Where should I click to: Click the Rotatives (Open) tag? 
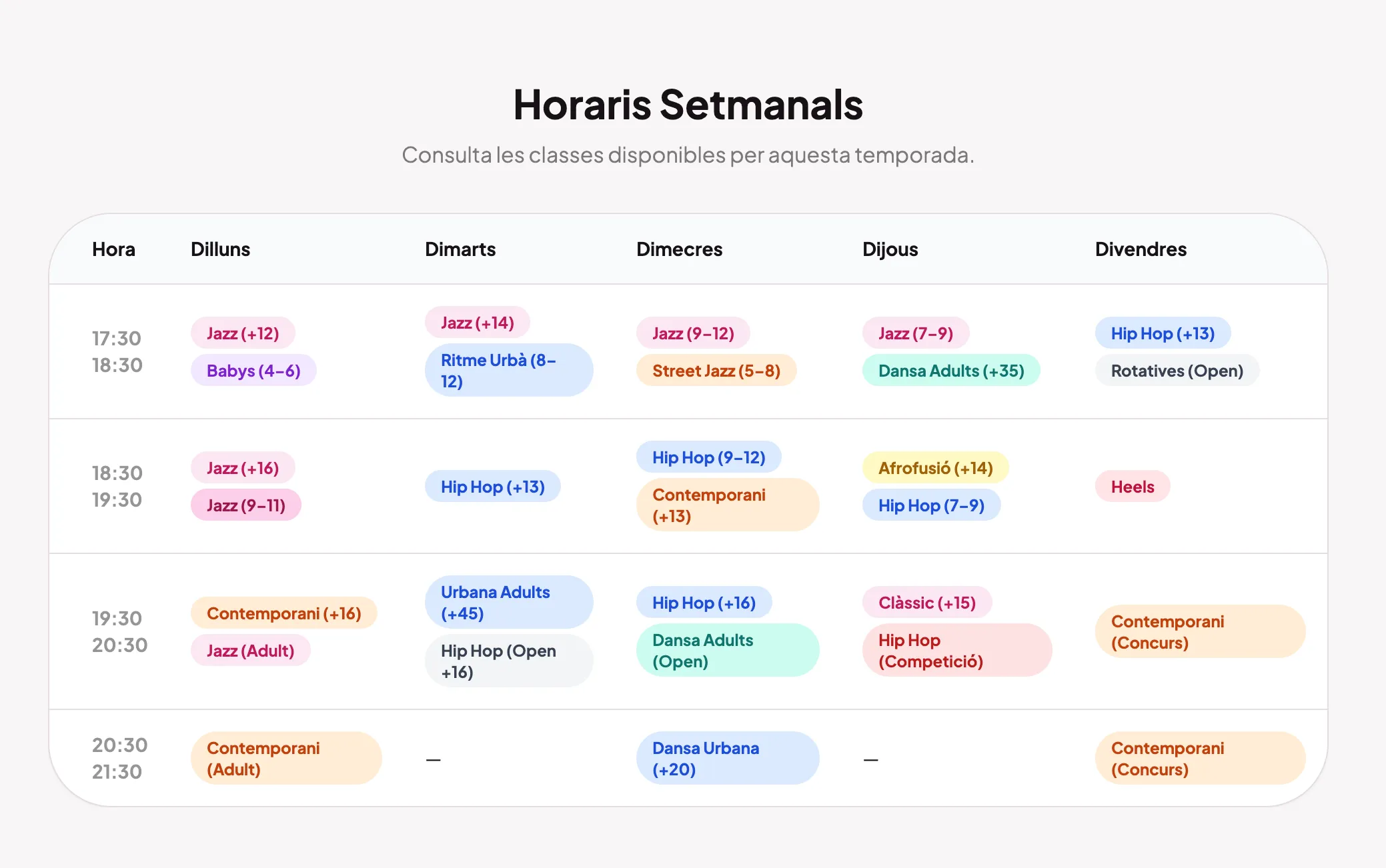coord(1177,371)
